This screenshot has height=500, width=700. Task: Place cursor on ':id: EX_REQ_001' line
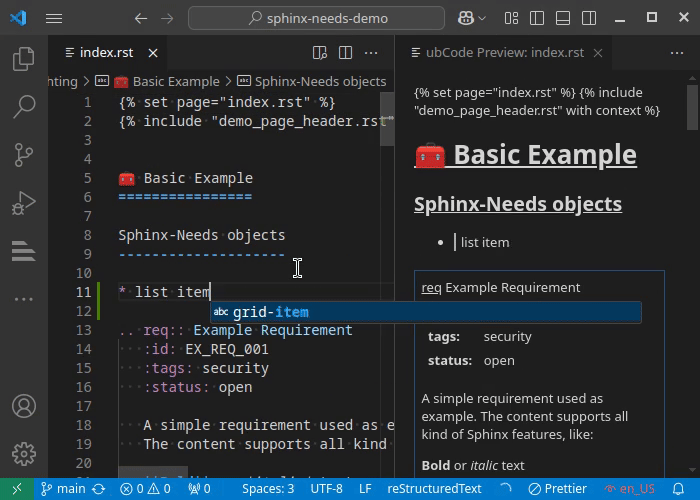coord(206,349)
